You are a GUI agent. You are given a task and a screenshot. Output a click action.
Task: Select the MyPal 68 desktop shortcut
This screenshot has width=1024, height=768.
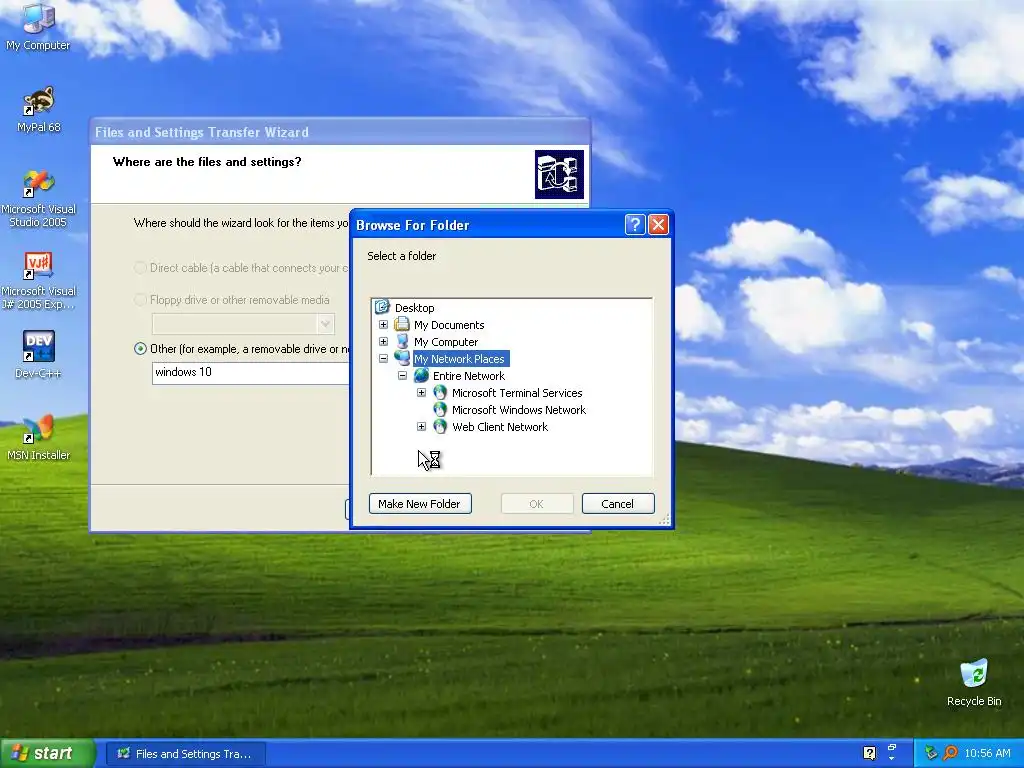click(38, 109)
